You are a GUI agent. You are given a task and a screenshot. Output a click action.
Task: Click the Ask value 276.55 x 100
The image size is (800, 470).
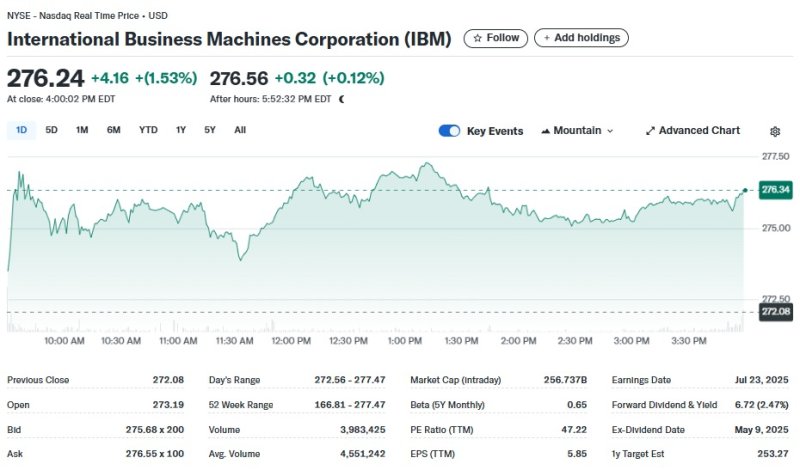pyautogui.click(x=155, y=454)
